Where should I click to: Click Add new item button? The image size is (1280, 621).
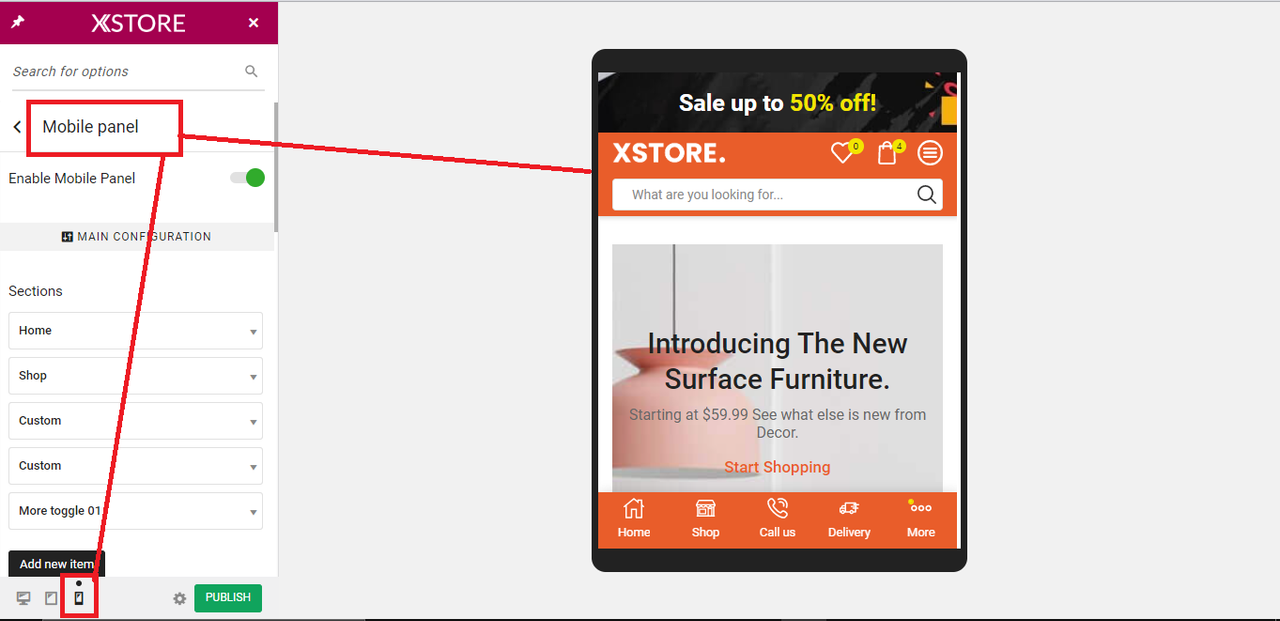[x=57, y=564]
